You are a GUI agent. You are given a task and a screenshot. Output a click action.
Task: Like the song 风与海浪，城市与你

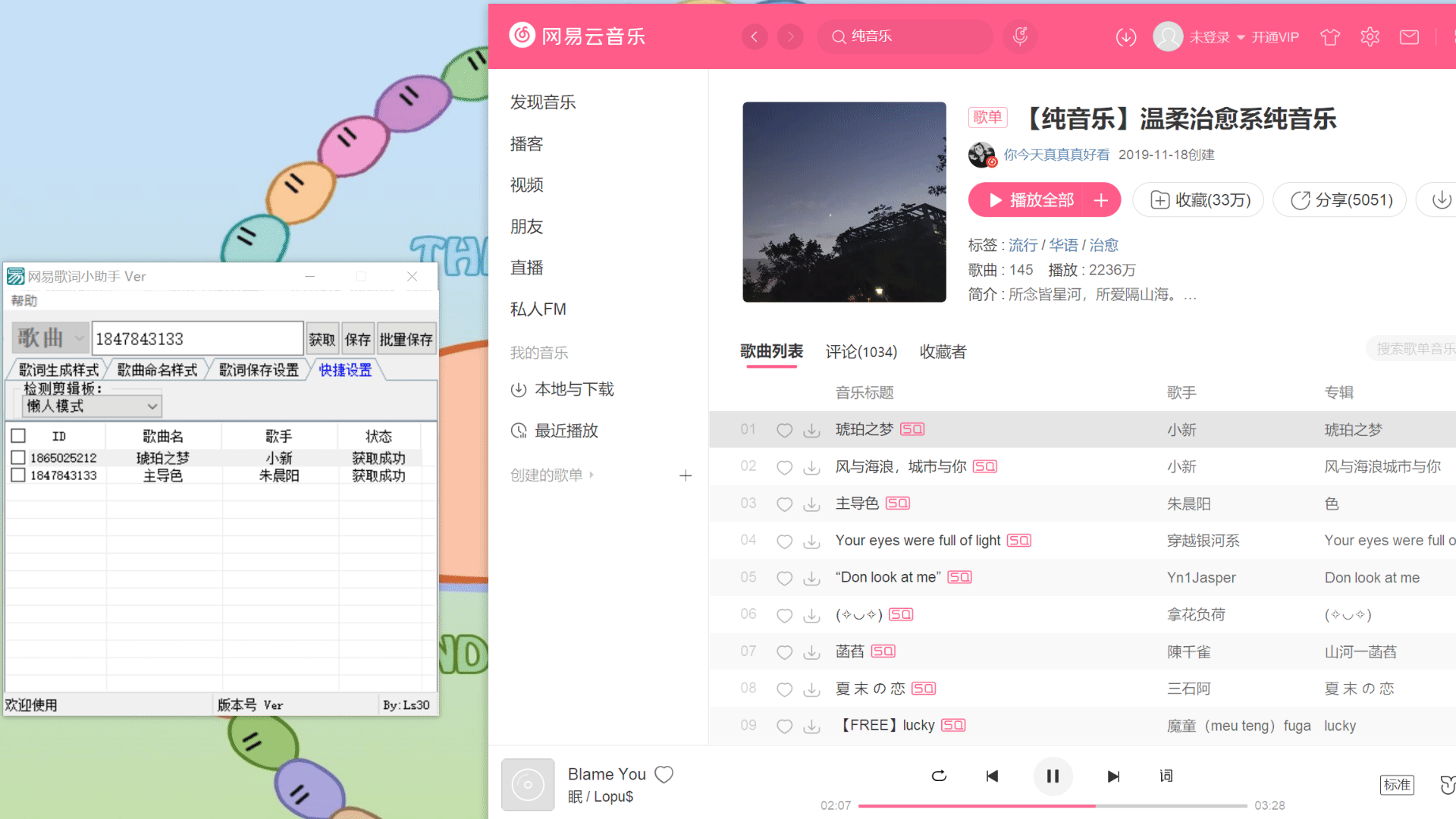click(x=784, y=467)
